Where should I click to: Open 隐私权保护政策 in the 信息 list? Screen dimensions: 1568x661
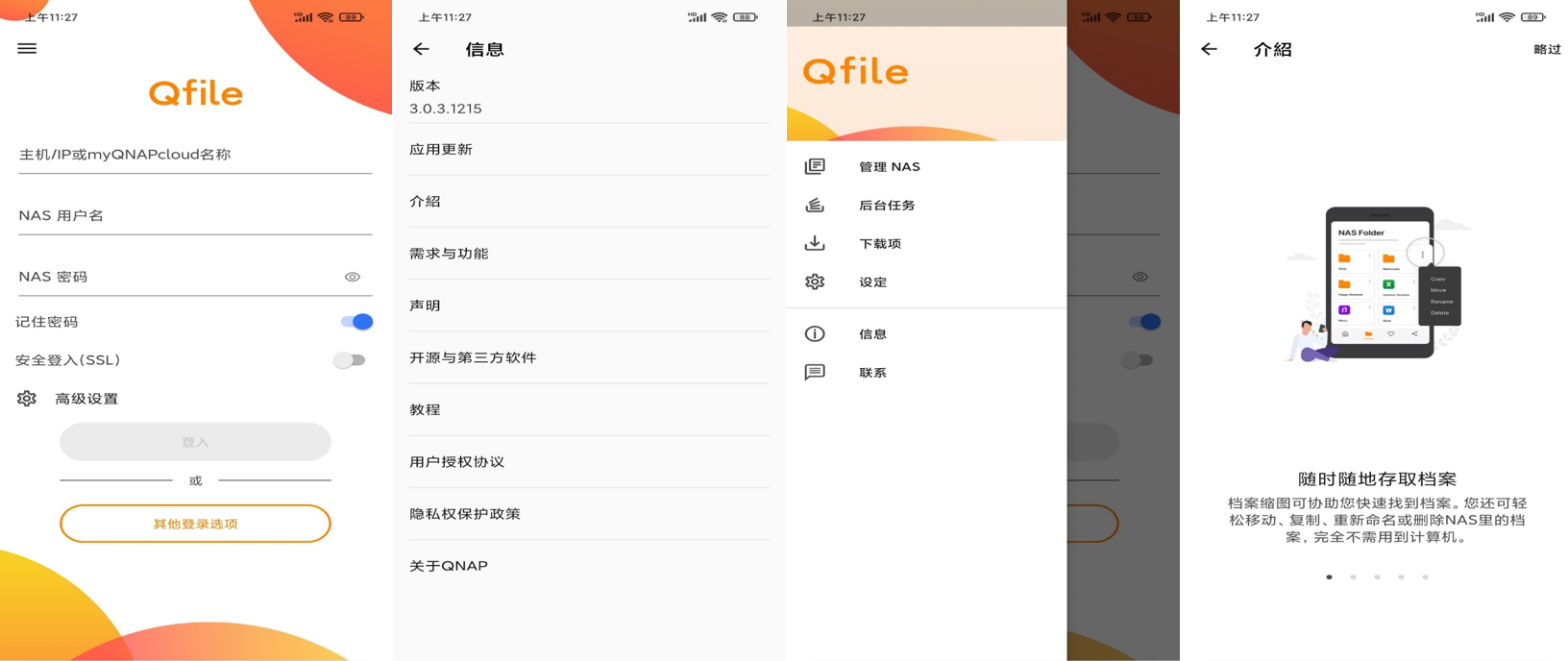(589, 514)
